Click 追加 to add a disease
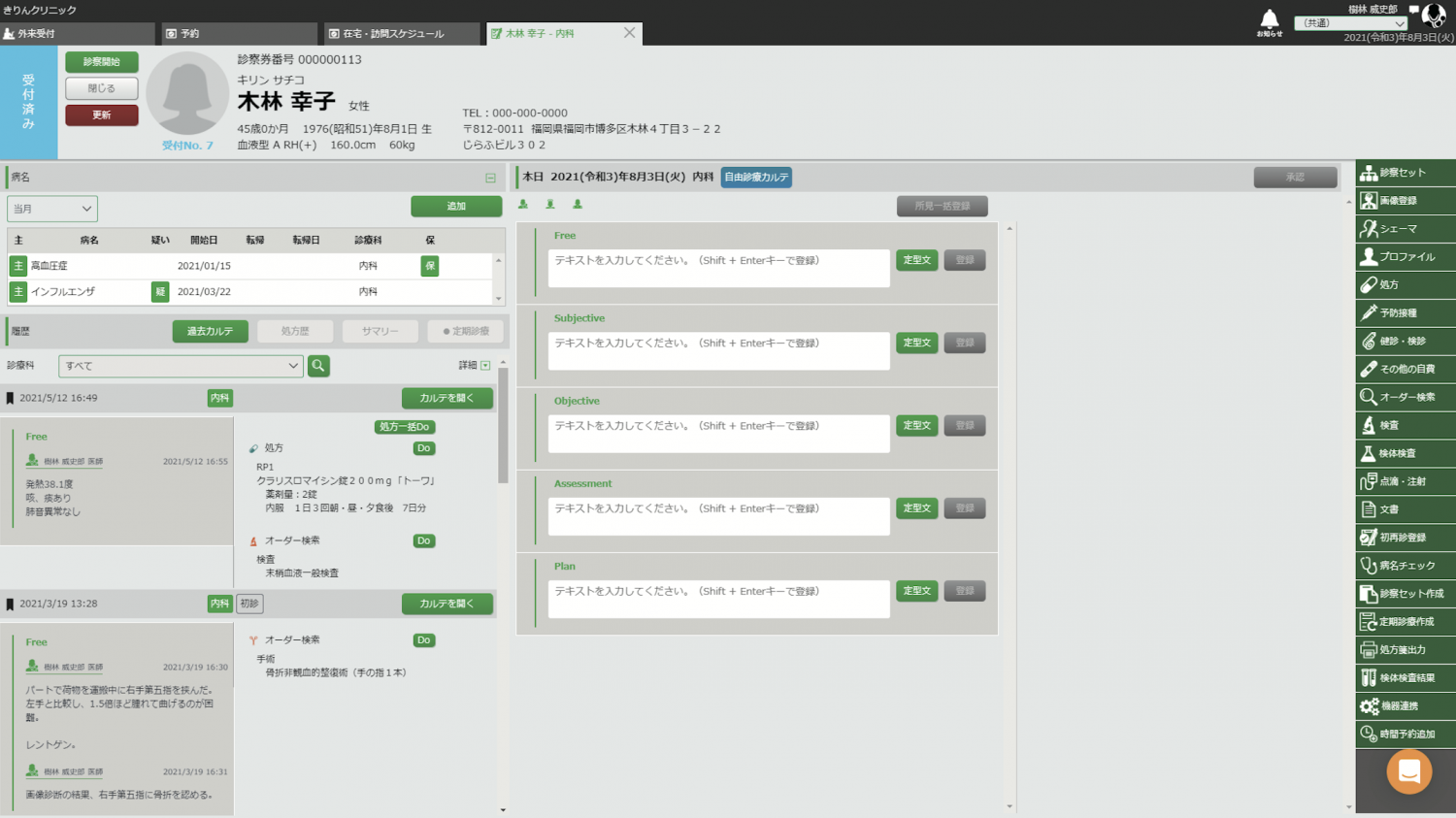Viewport: 1456px width, 818px height. pyautogui.click(x=456, y=207)
